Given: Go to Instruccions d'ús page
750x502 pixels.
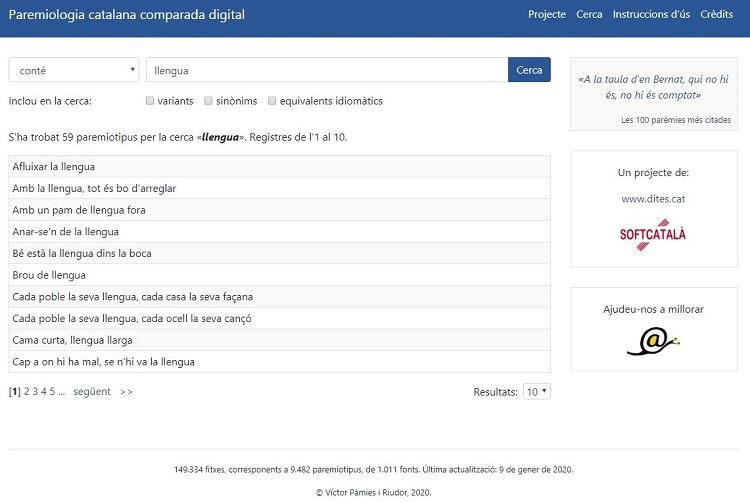Looking at the screenshot, I should (651, 15).
